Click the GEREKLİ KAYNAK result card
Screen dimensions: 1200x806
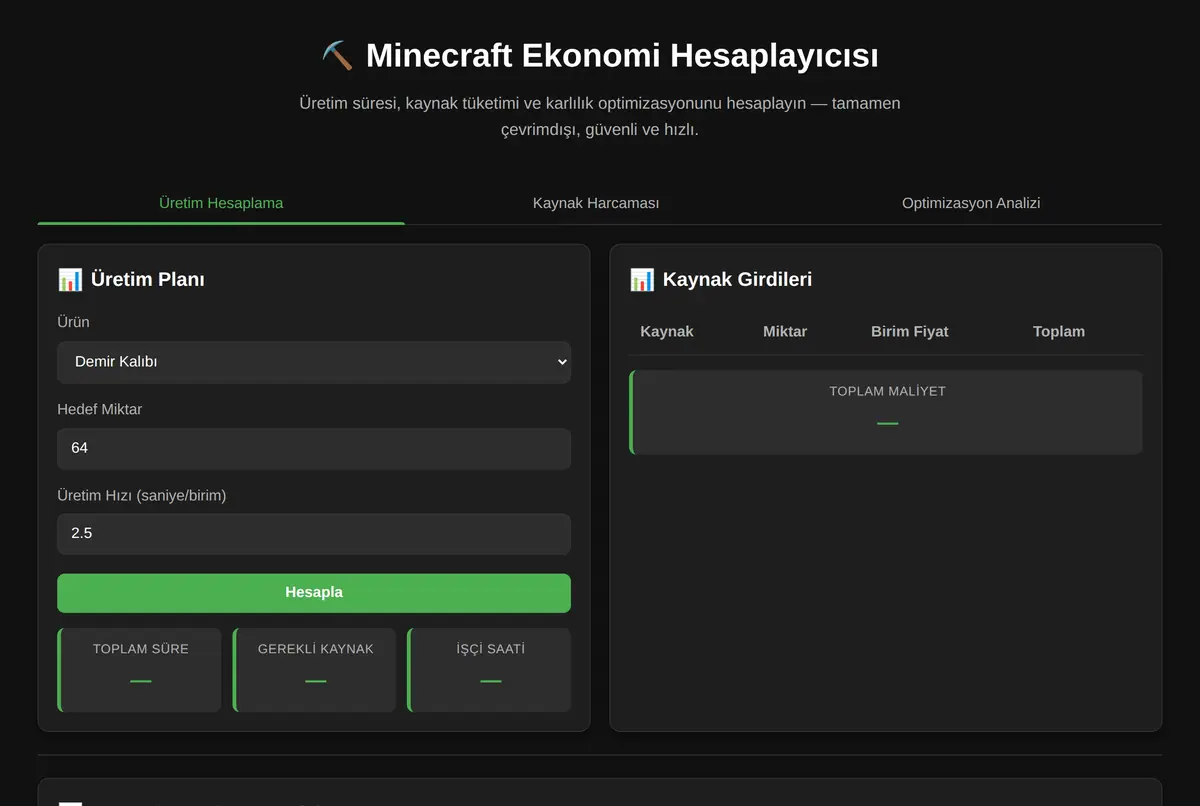pyautogui.click(x=315, y=670)
